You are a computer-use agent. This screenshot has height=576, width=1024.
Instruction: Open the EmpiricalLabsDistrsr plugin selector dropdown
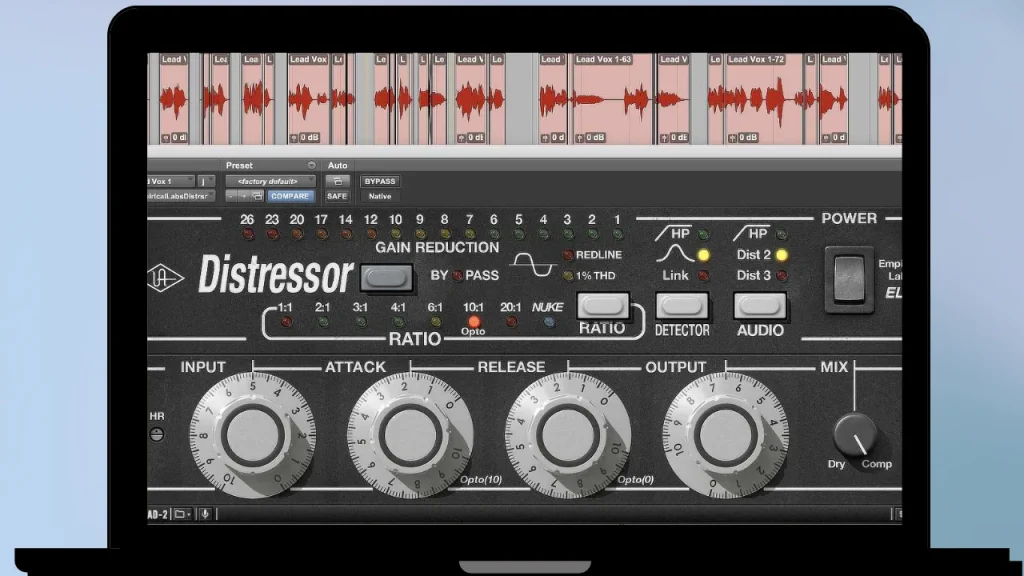click(x=181, y=196)
